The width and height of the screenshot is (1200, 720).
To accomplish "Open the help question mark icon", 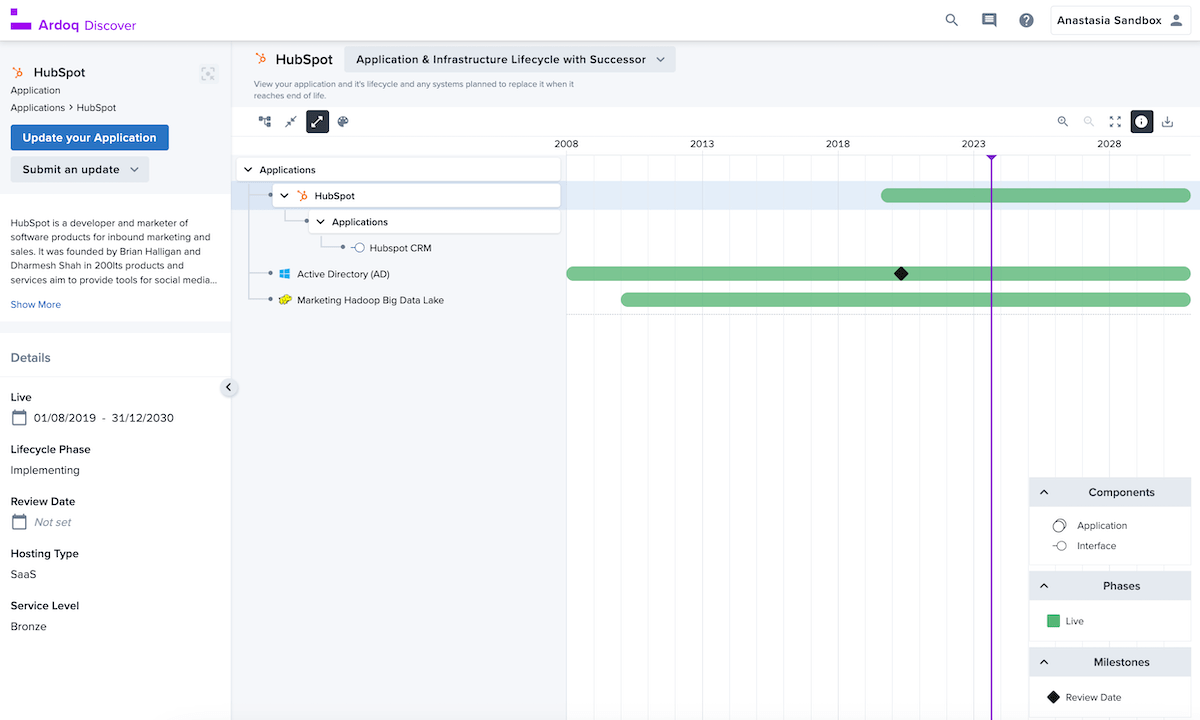I will (x=1026, y=20).
